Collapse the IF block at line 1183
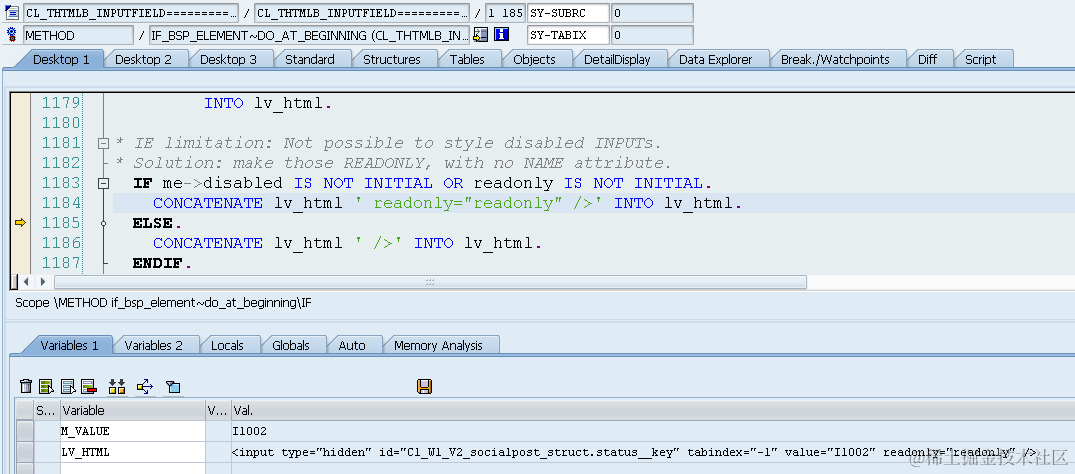The image size is (1075, 474). [x=104, y=183]
